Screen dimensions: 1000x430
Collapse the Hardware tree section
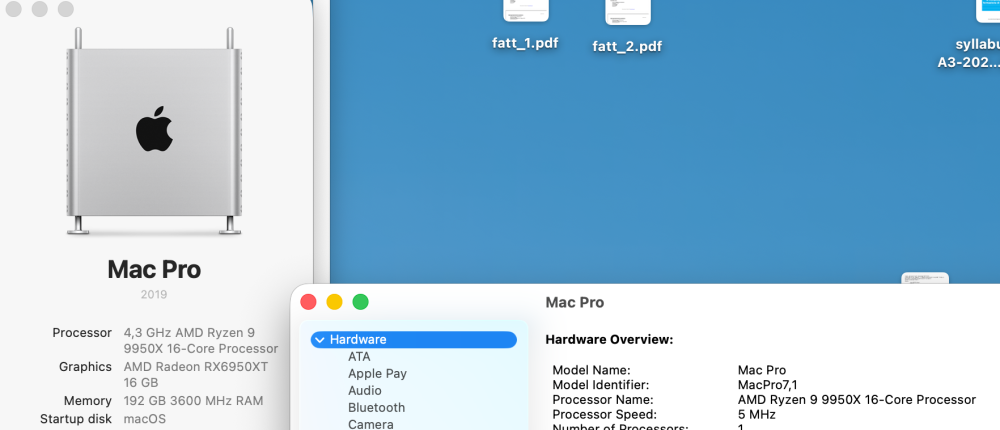tap(320, 340)
